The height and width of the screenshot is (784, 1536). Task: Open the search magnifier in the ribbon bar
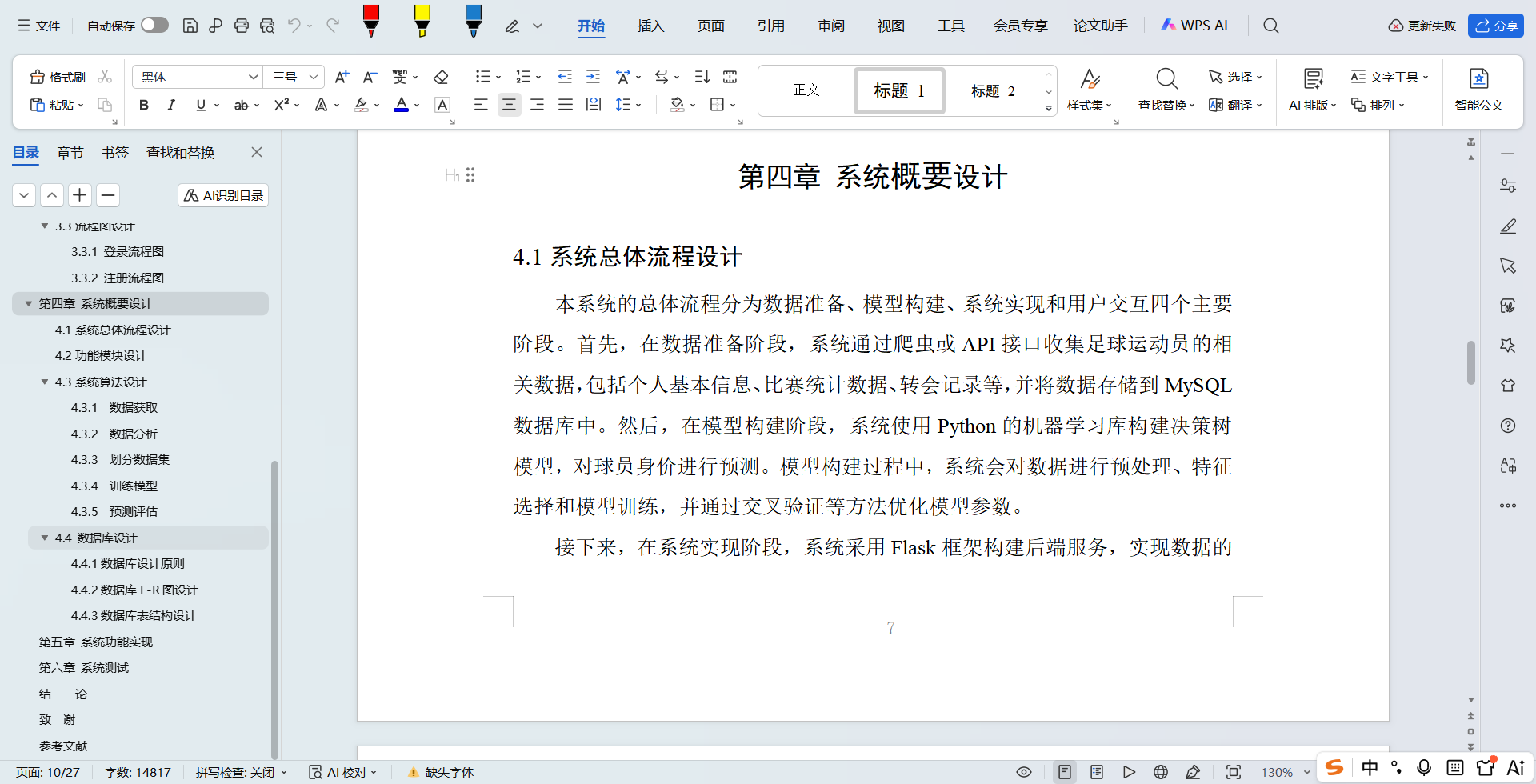(x=1271, y=26)
